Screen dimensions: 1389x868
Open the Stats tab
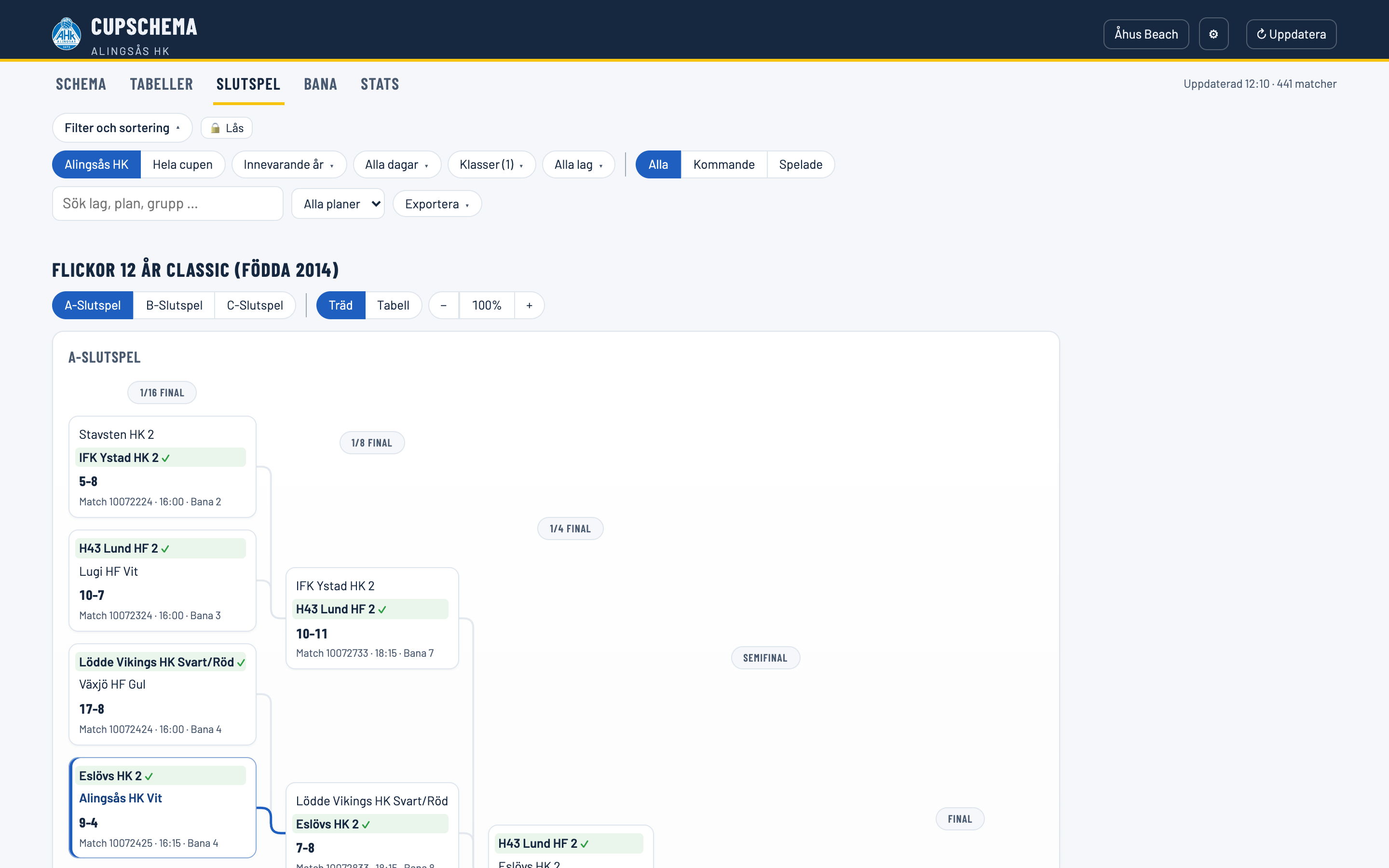click(380, 84)
